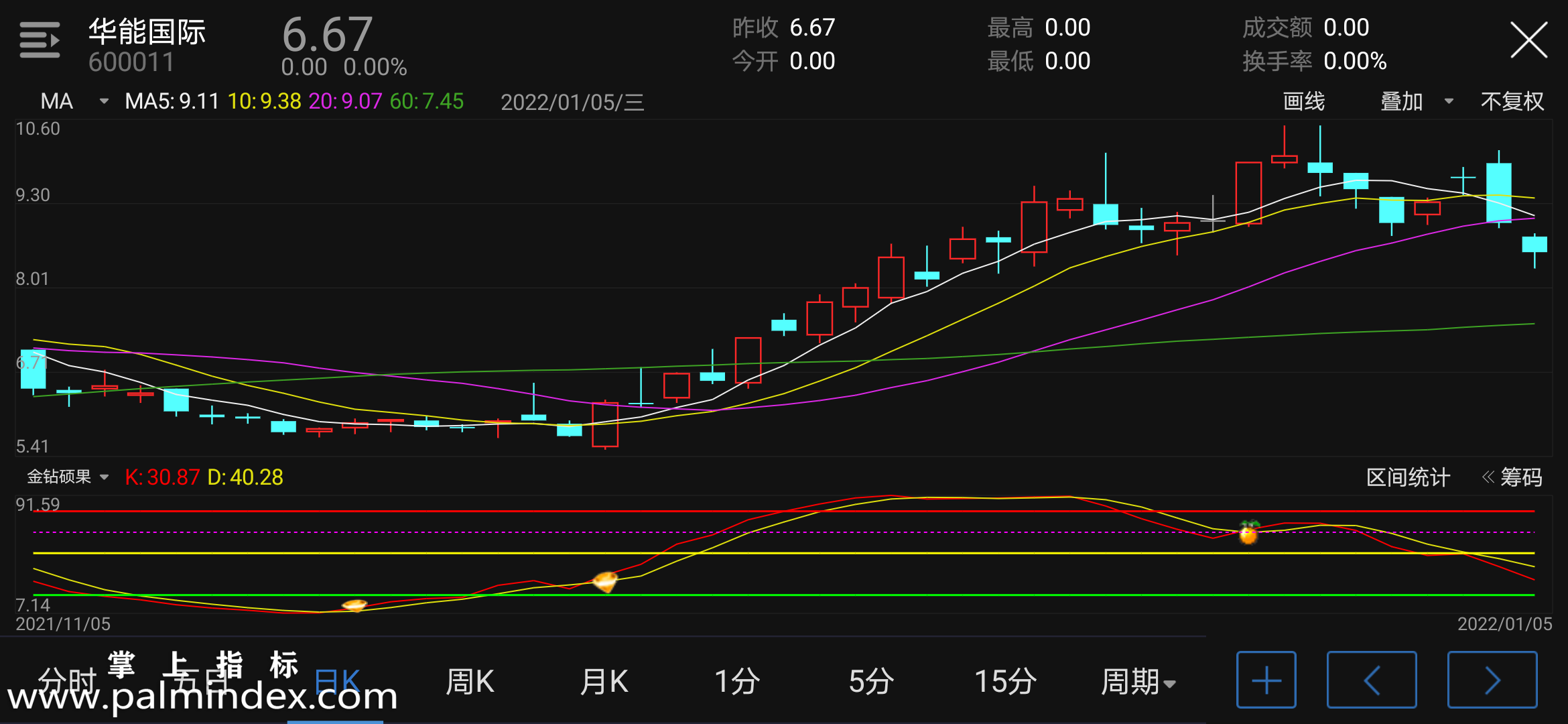Click the 昨收 6.67 previous close value
Viewport: 1568px width, 724px height.
pyautogui.click(x=783, y=27)
